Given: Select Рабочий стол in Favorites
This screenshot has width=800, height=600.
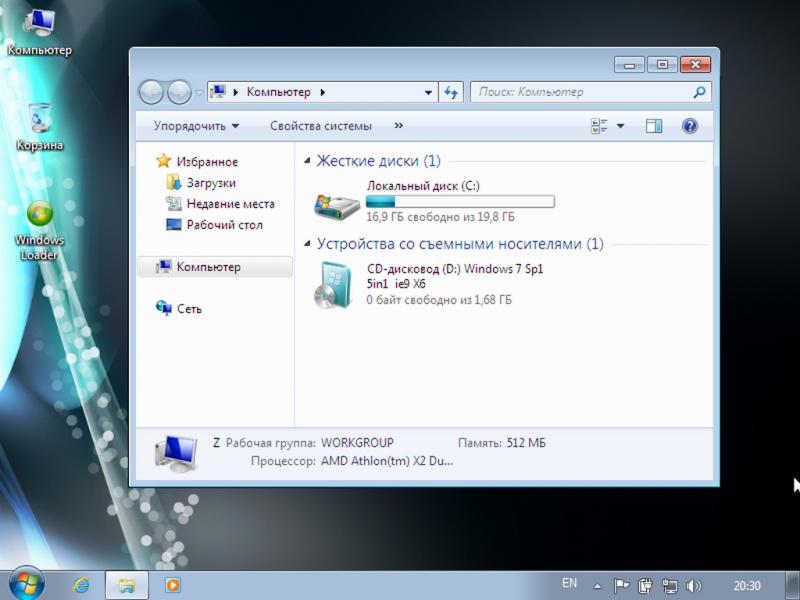Looking at the screenshot, I should tap(224, 225).
